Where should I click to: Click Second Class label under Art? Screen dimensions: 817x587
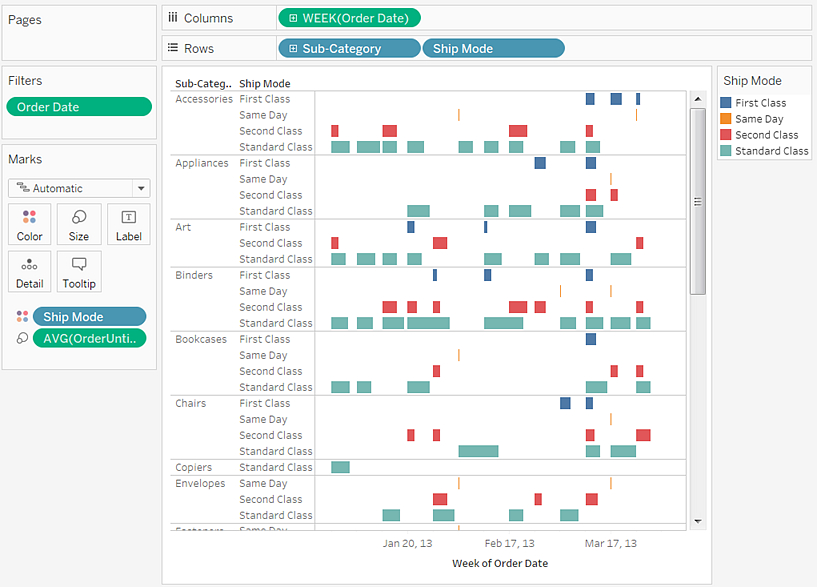[270, 243]
